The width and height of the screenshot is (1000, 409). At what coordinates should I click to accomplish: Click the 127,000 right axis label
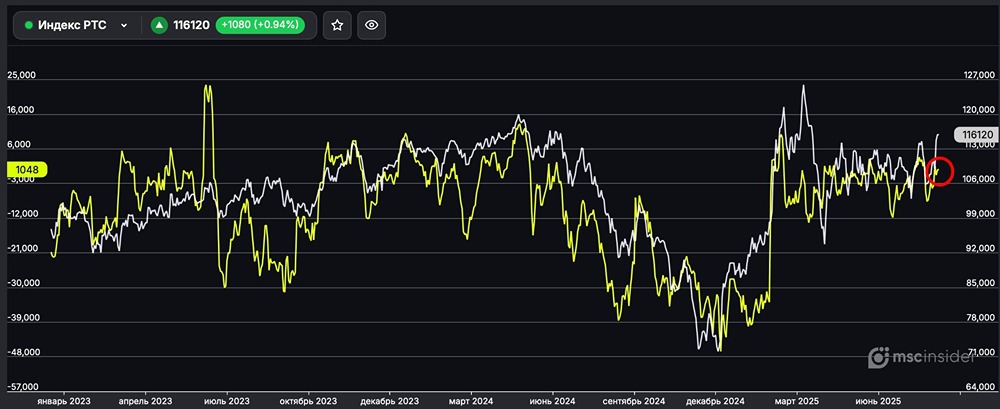979,76
